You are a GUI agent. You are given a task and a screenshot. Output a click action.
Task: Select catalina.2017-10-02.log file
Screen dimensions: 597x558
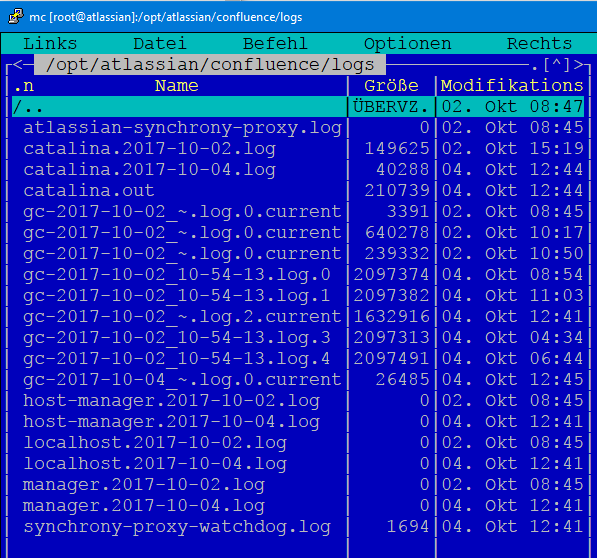(x=149, y=148)
